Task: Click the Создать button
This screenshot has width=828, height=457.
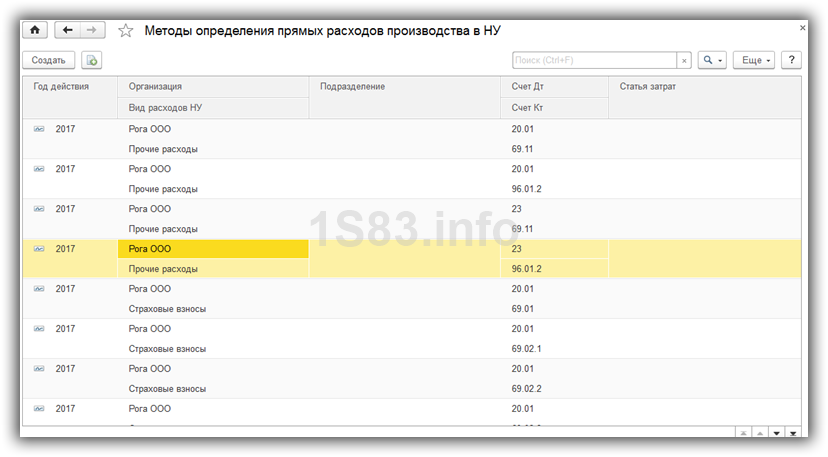Action: [x=49, y=60]
